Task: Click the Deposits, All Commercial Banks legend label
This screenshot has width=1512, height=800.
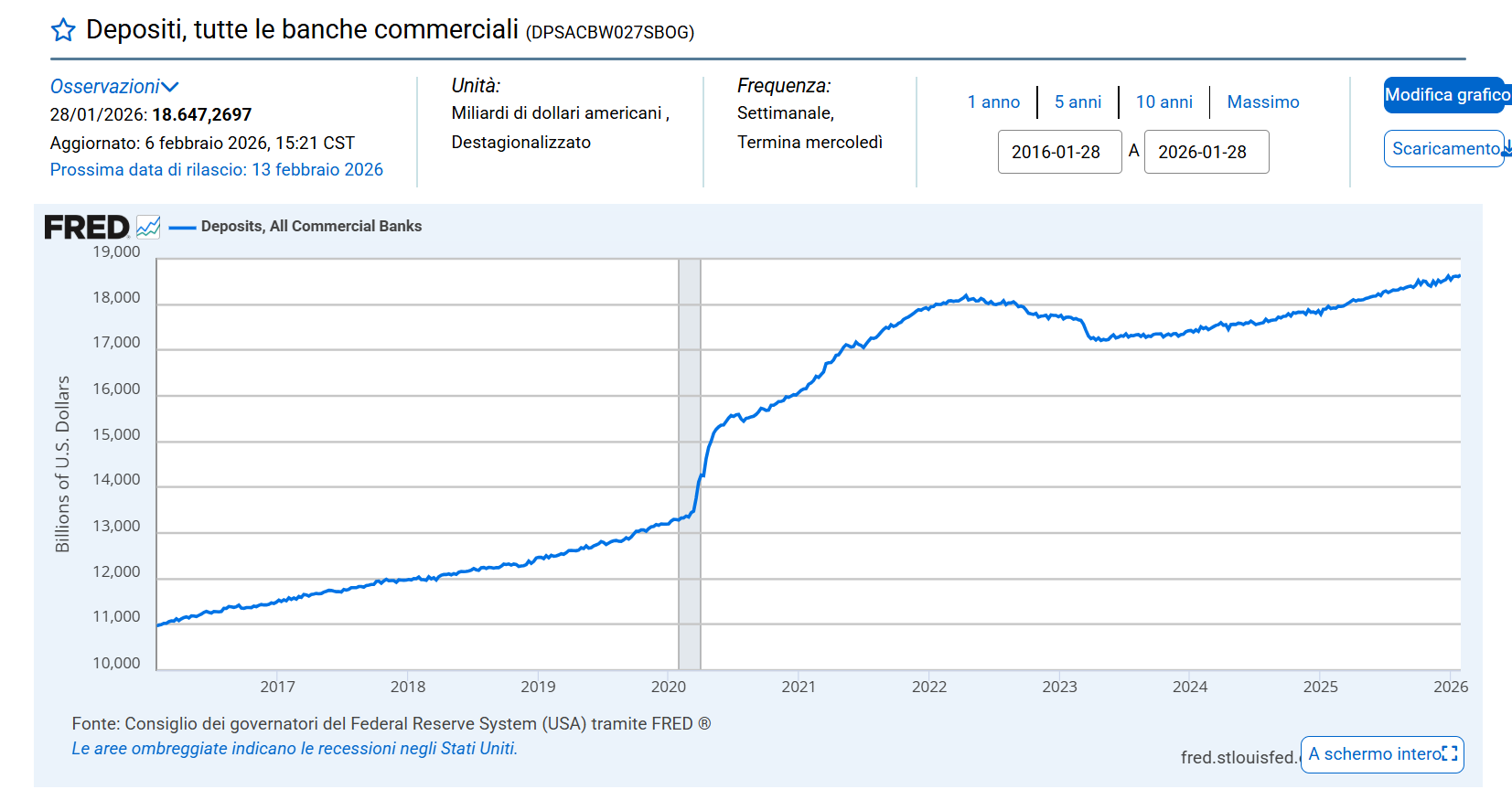Action: (x=311, y=226)
